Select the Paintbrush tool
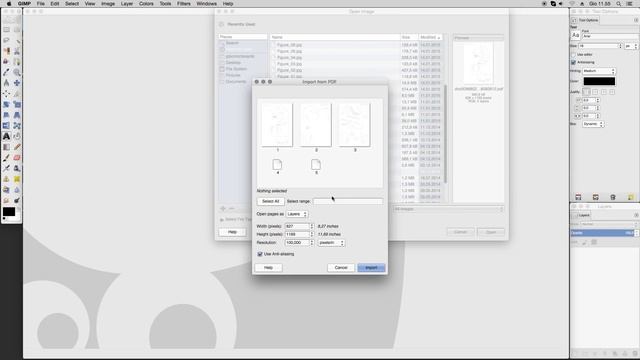 point(7,158)
